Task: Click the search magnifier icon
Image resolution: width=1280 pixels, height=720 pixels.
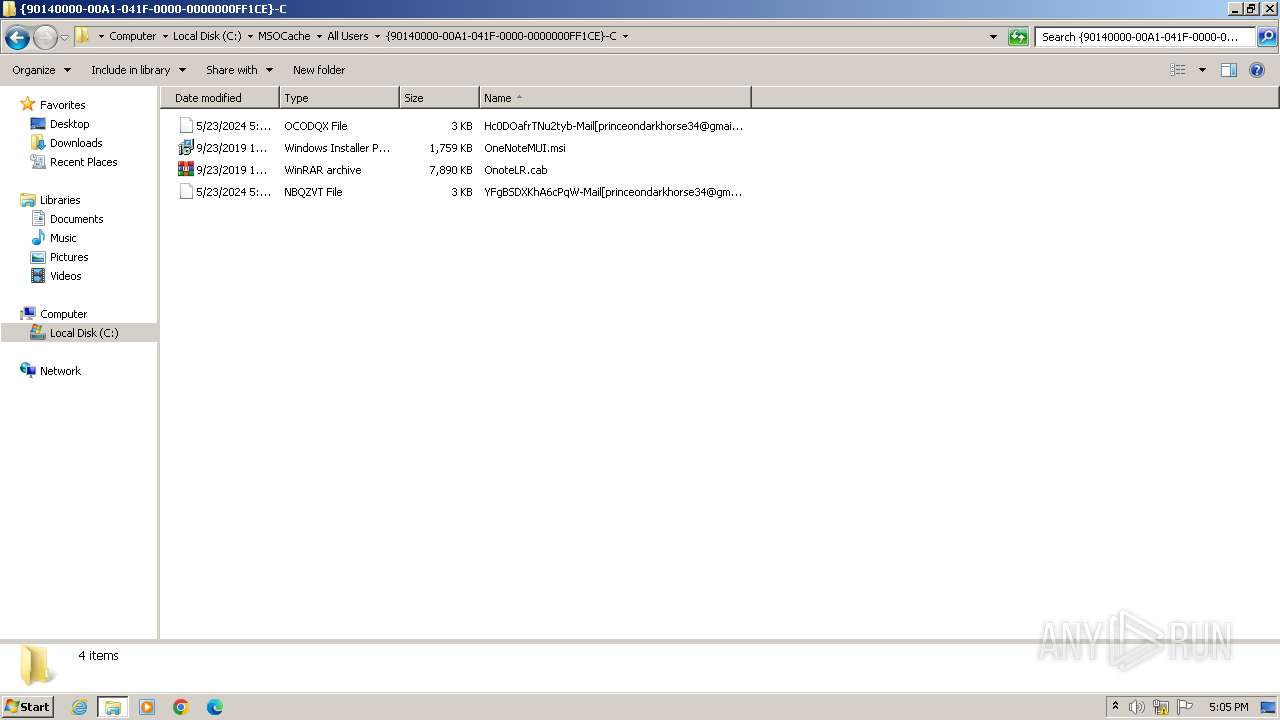Action: (1266, 37)
